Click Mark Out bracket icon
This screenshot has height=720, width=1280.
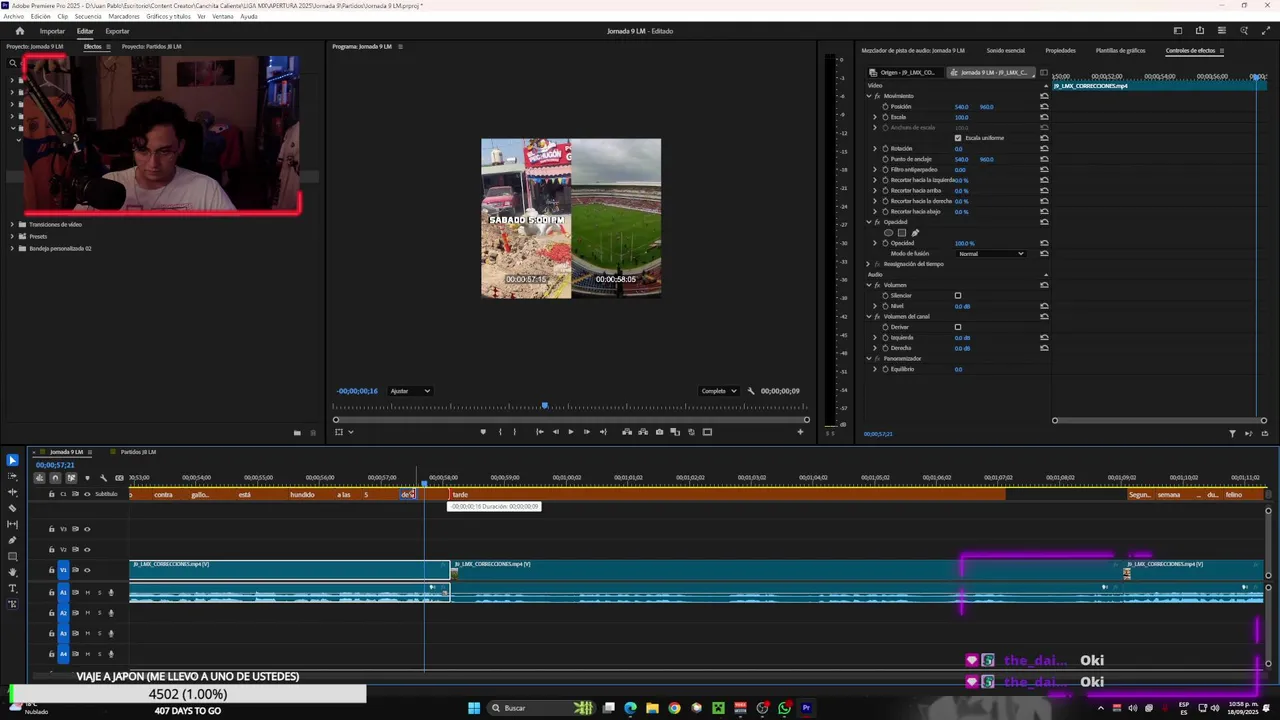(x=515, y=432)
